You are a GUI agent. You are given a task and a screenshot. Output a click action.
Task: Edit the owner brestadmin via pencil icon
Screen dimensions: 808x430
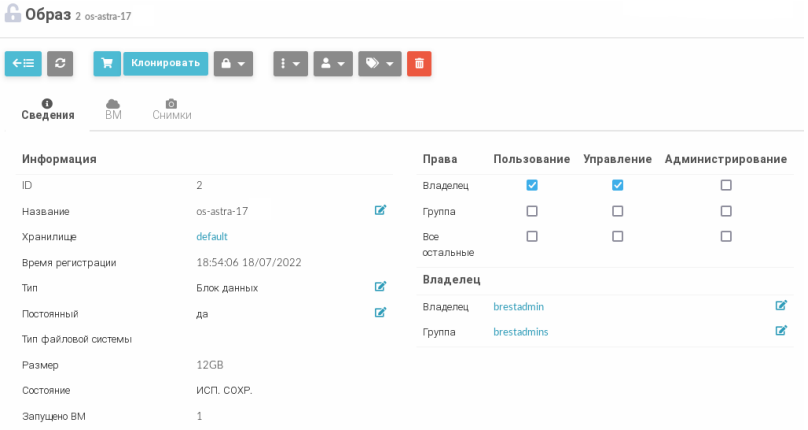pos(781,306)
